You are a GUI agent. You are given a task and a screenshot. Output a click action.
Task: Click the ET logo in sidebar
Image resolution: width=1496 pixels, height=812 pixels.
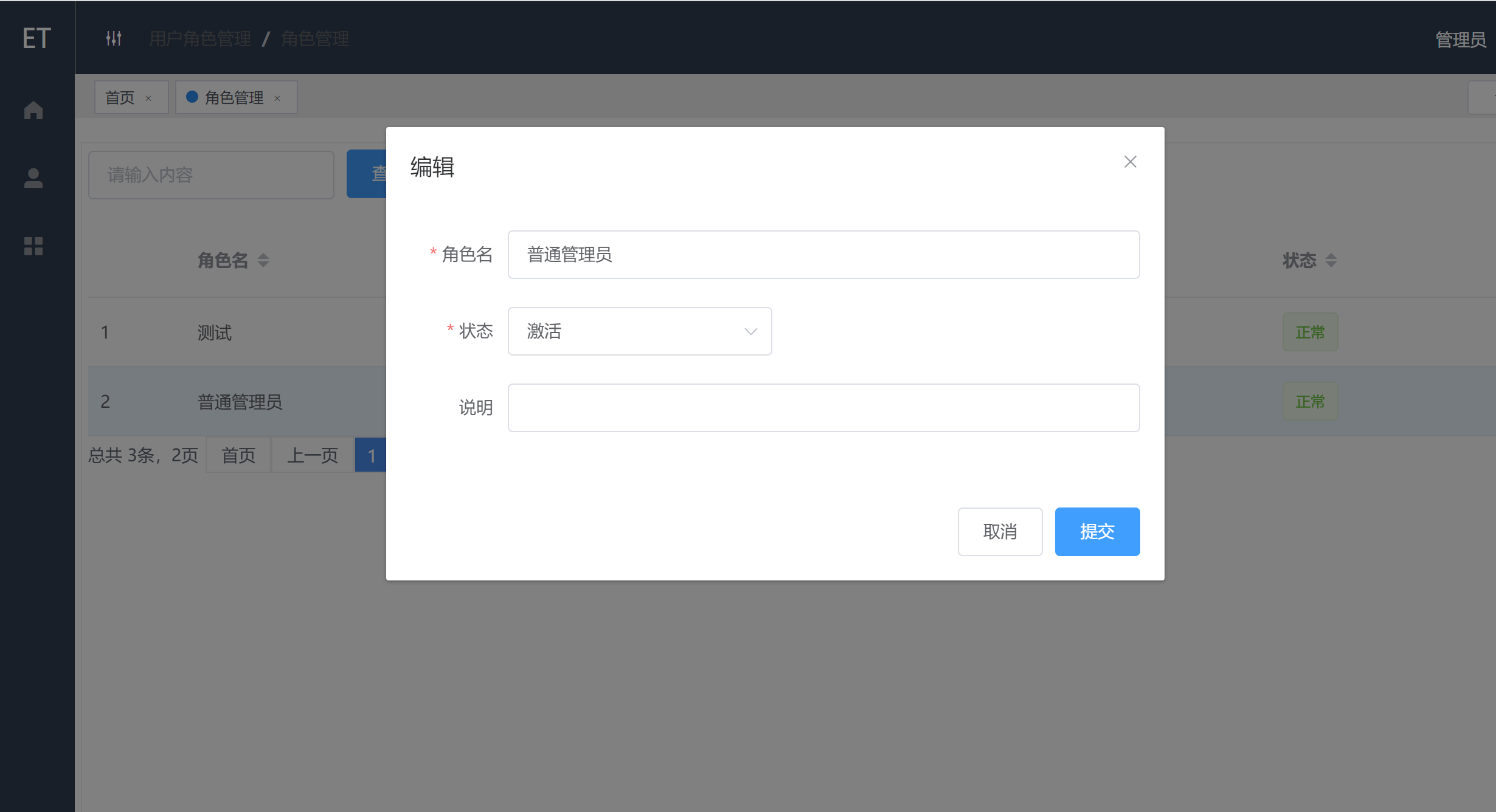point(36,38)
